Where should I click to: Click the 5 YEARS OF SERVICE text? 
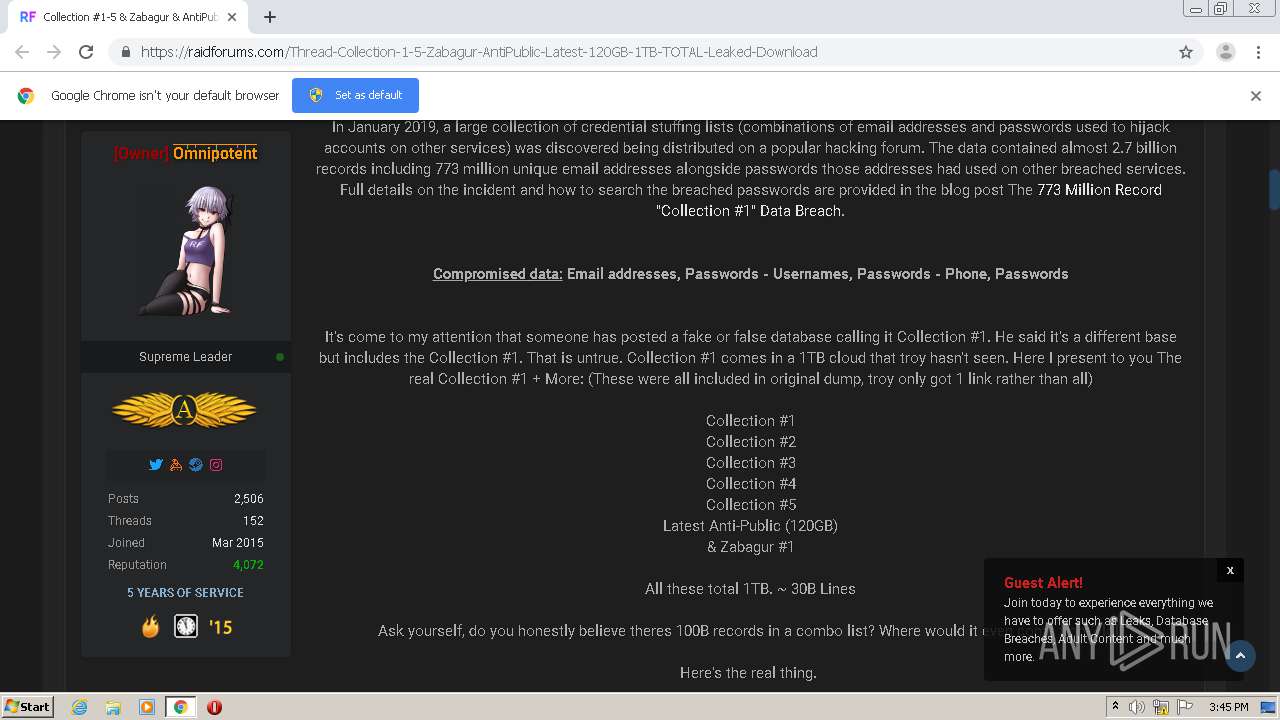coord(185,593)
